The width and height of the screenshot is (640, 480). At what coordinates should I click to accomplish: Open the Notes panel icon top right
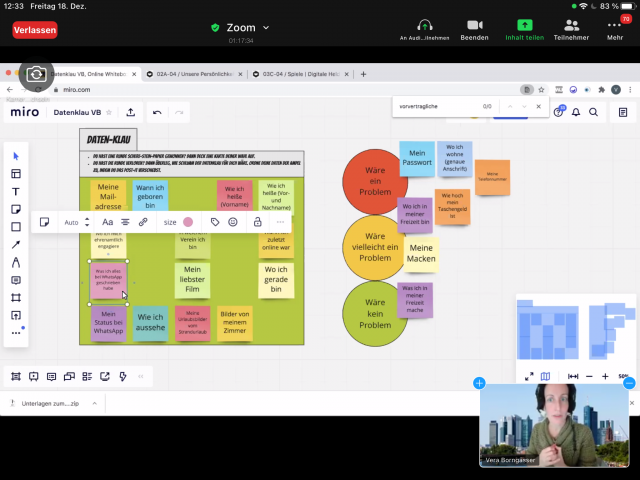point(623,112)
